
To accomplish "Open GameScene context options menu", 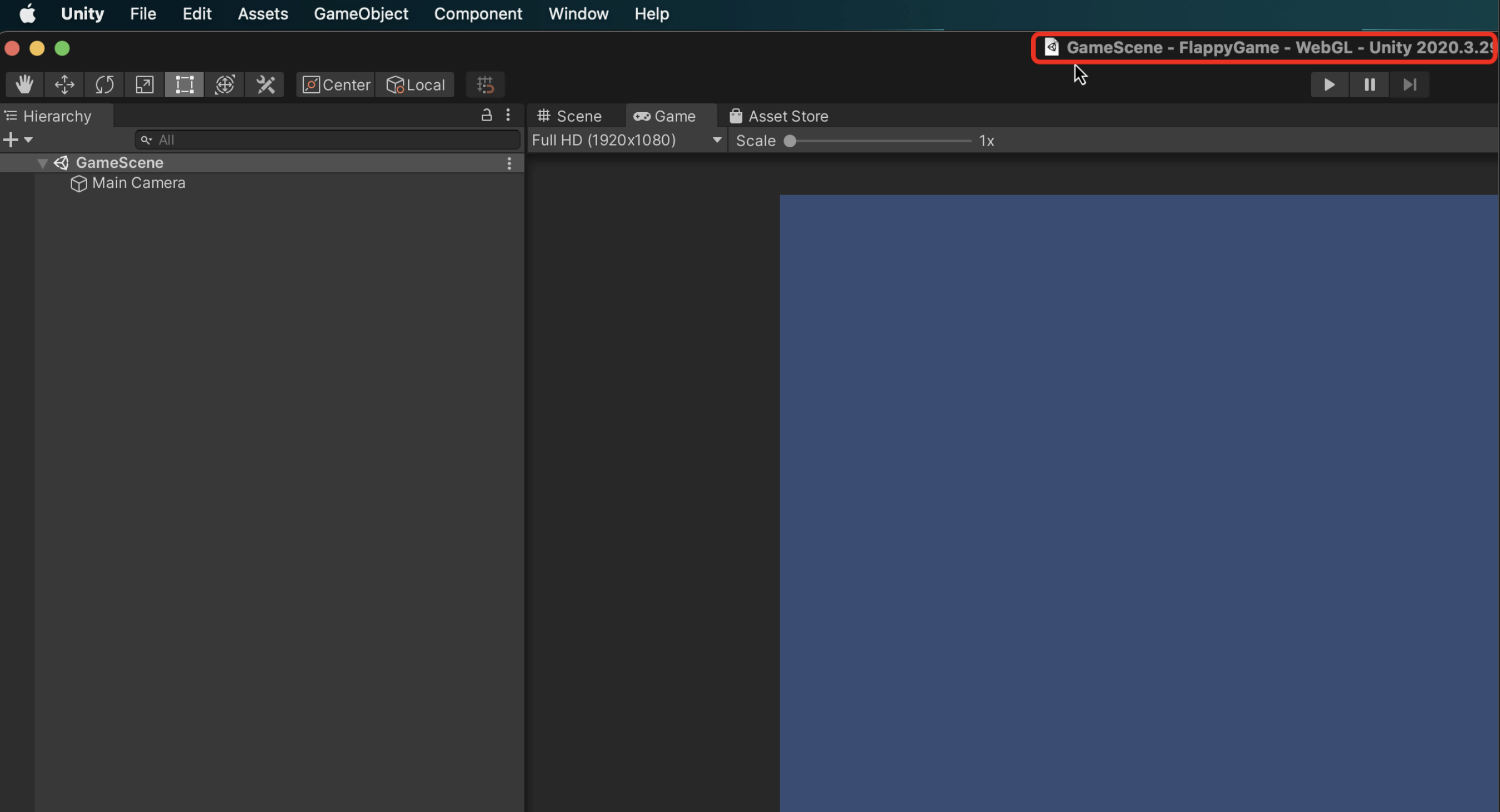I will click(509, 163).
